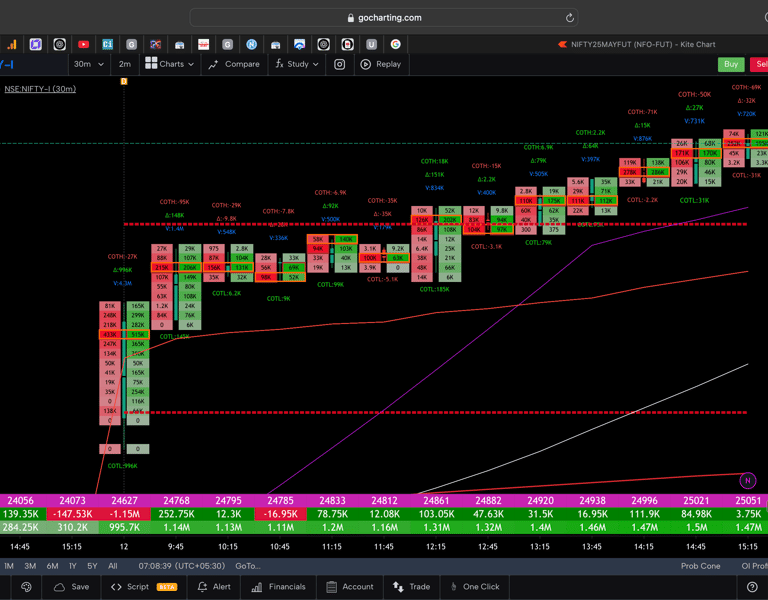This screenshot has height=600, width=768.
Task: Select the 1M range option
Action: click(9, 566)
